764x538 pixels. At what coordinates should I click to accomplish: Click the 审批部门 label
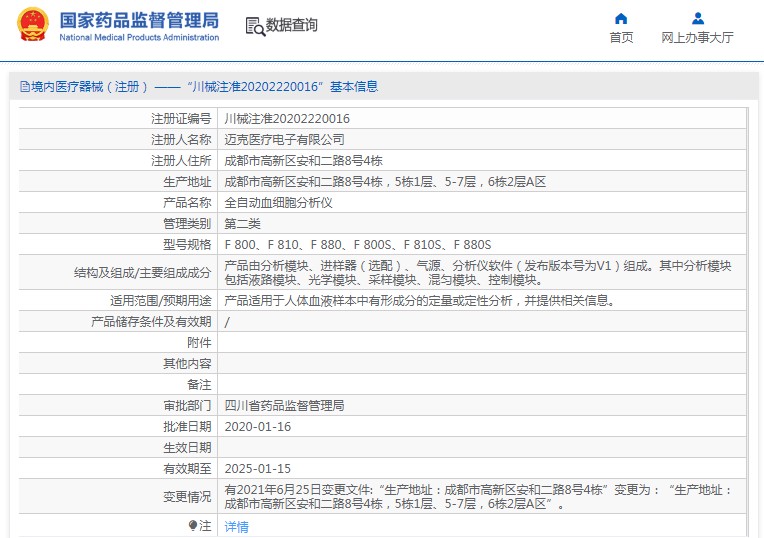[187, 405]
